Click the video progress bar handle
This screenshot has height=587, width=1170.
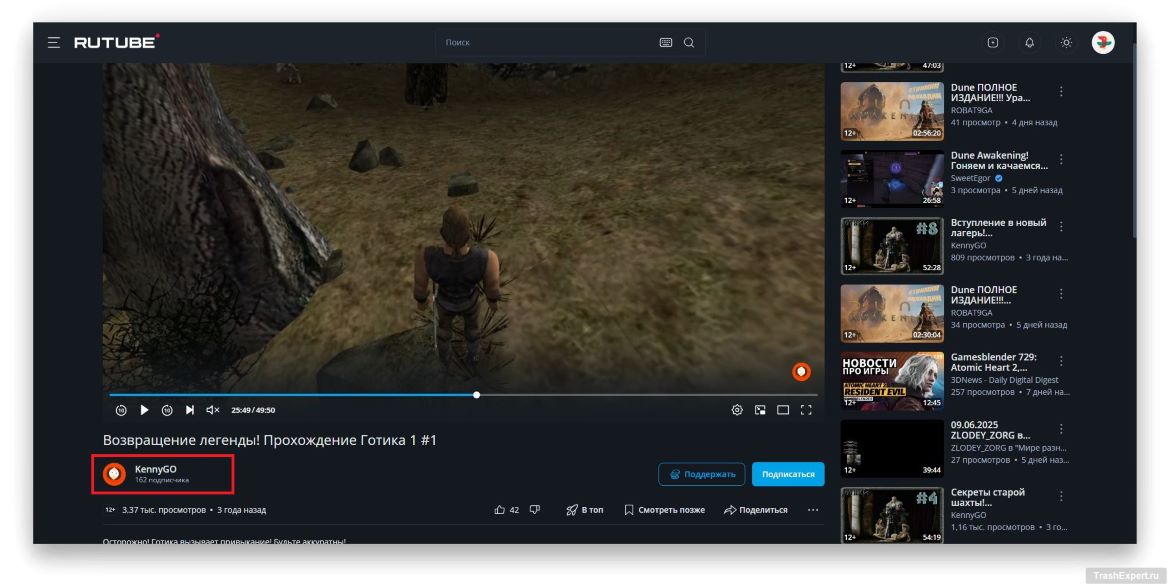(476, 395)
